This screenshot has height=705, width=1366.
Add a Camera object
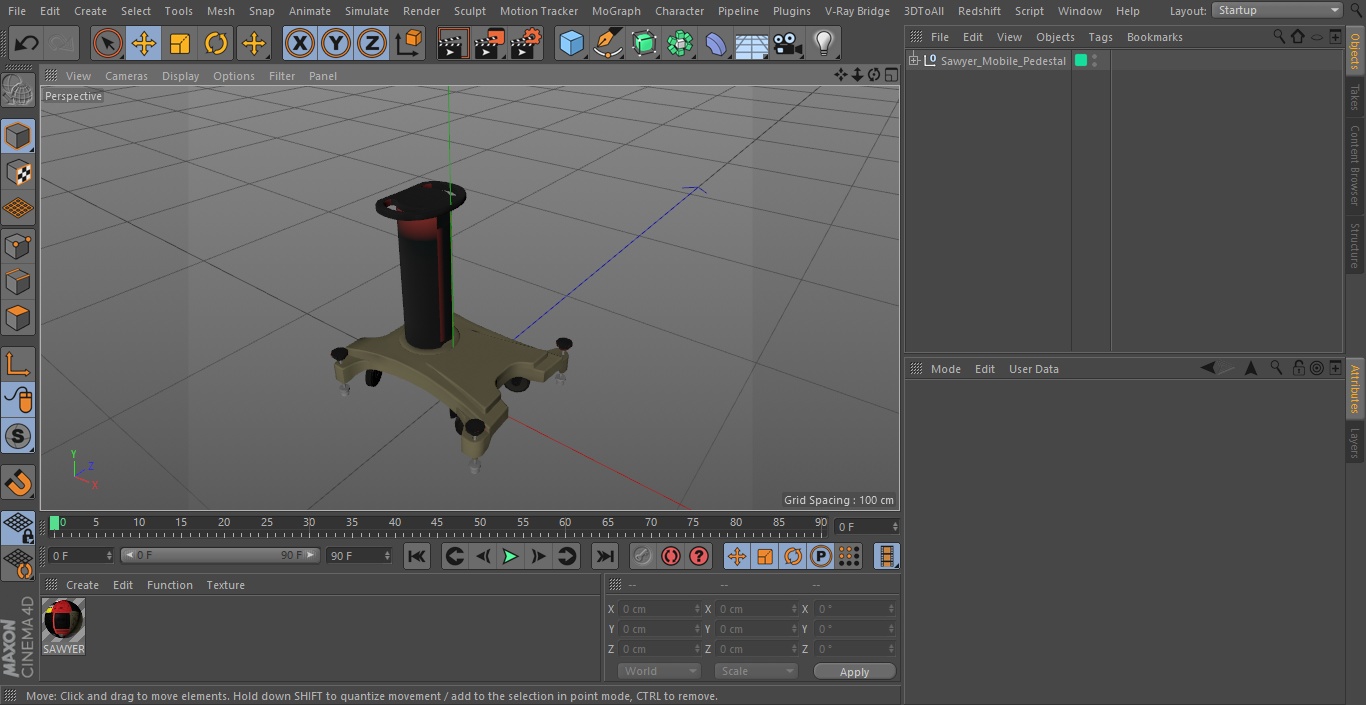(x=788, y=43)
